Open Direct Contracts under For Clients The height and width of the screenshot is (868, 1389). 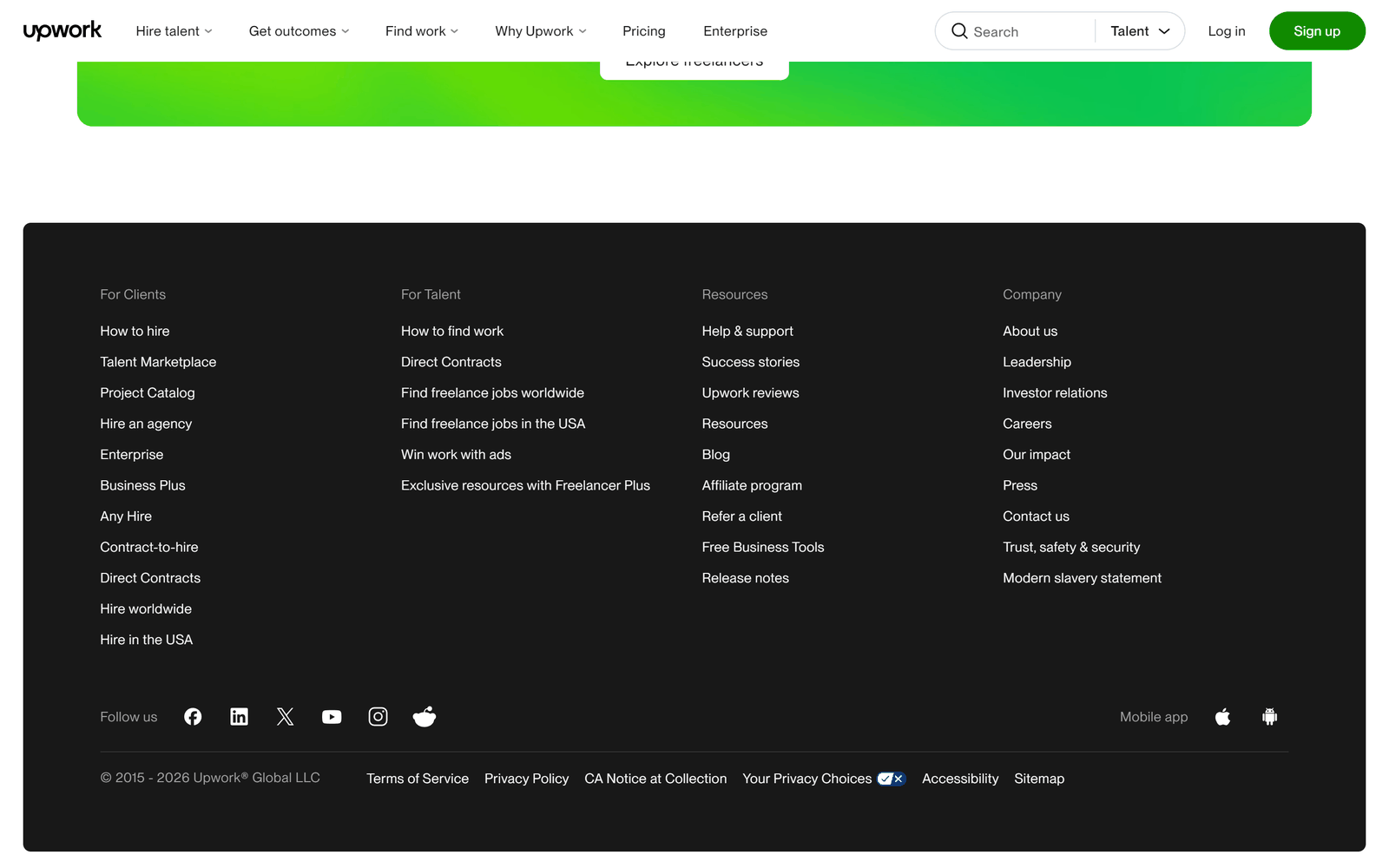[x=150, y=578]
